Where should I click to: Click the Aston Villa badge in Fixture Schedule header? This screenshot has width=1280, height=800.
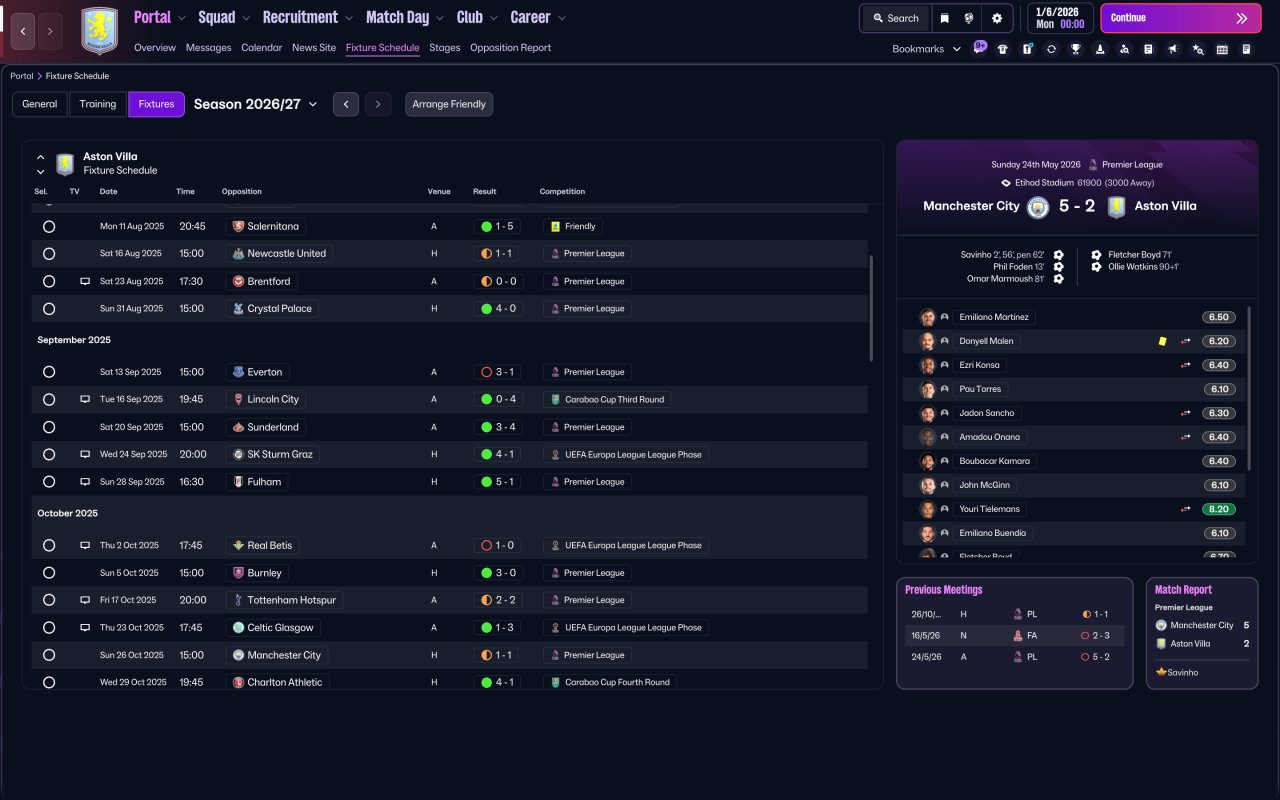(x=65, y=164)
